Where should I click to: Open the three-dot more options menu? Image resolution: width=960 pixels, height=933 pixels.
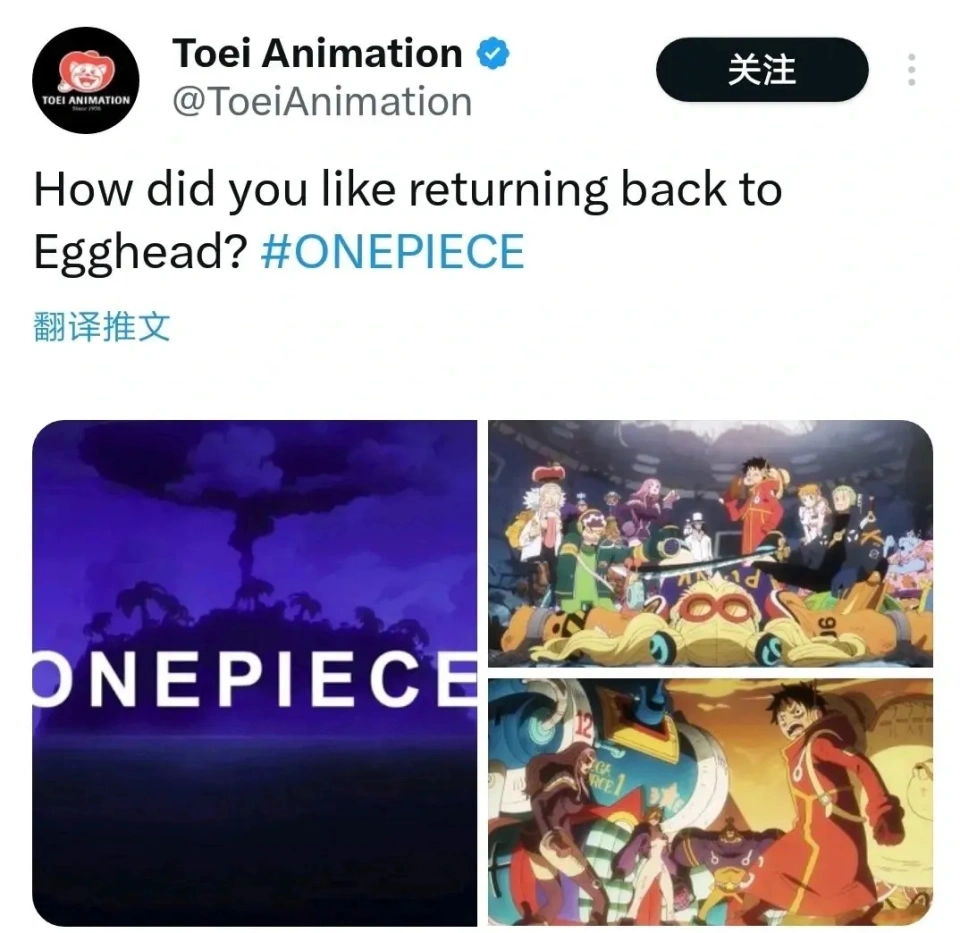click(911, 69)
